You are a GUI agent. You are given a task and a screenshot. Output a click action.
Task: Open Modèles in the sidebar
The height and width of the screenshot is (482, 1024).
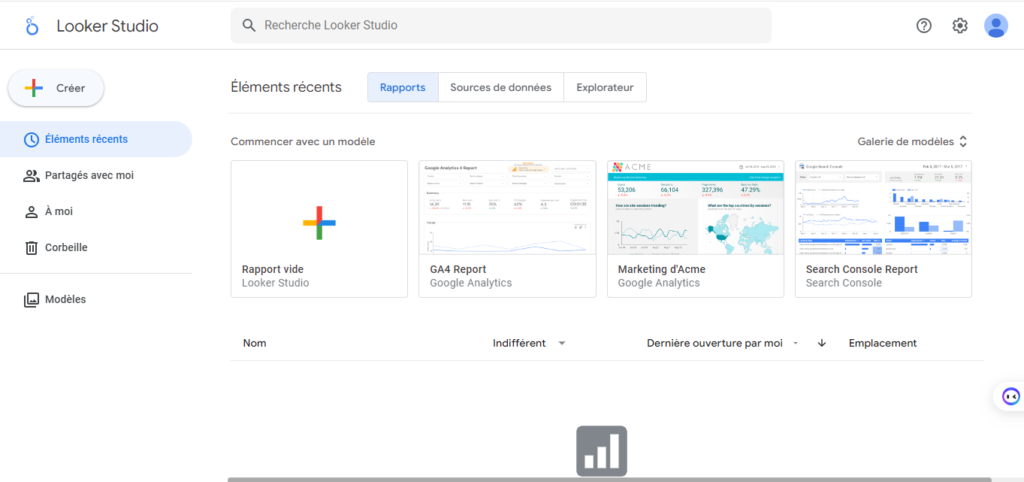(96, 300)
